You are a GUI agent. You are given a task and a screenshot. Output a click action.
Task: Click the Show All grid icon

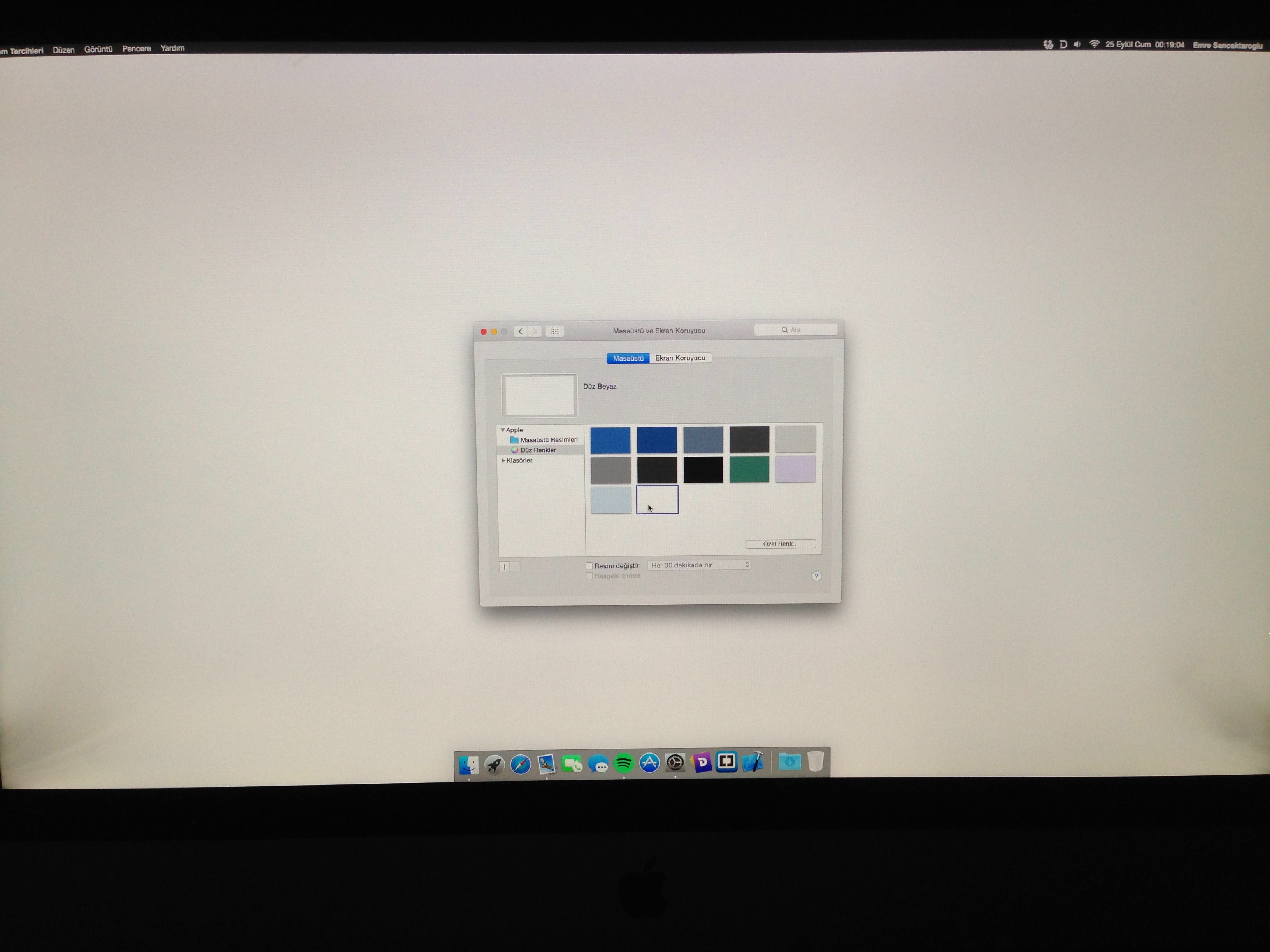[x=554, y=331]
